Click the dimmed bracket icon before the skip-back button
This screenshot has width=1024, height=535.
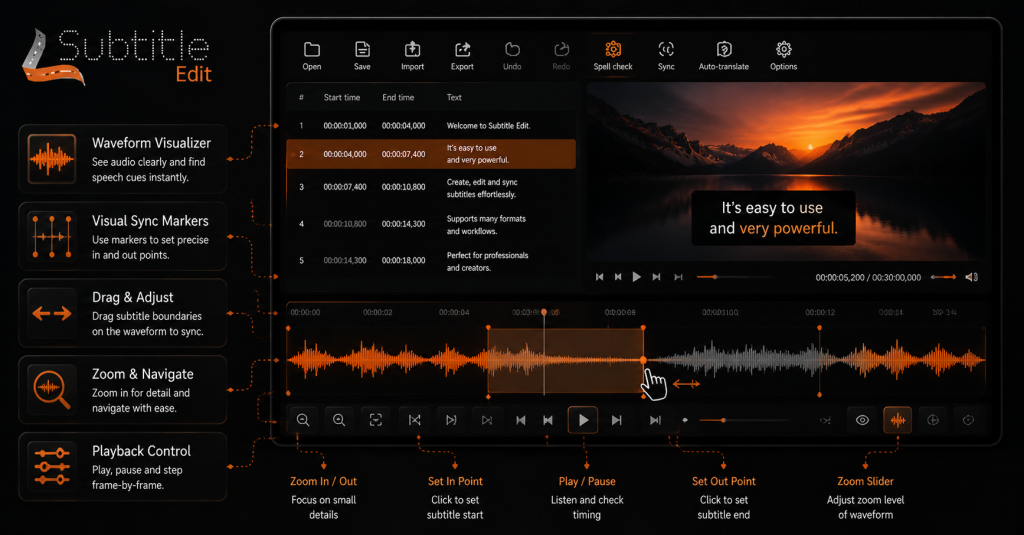coord(487,420)
